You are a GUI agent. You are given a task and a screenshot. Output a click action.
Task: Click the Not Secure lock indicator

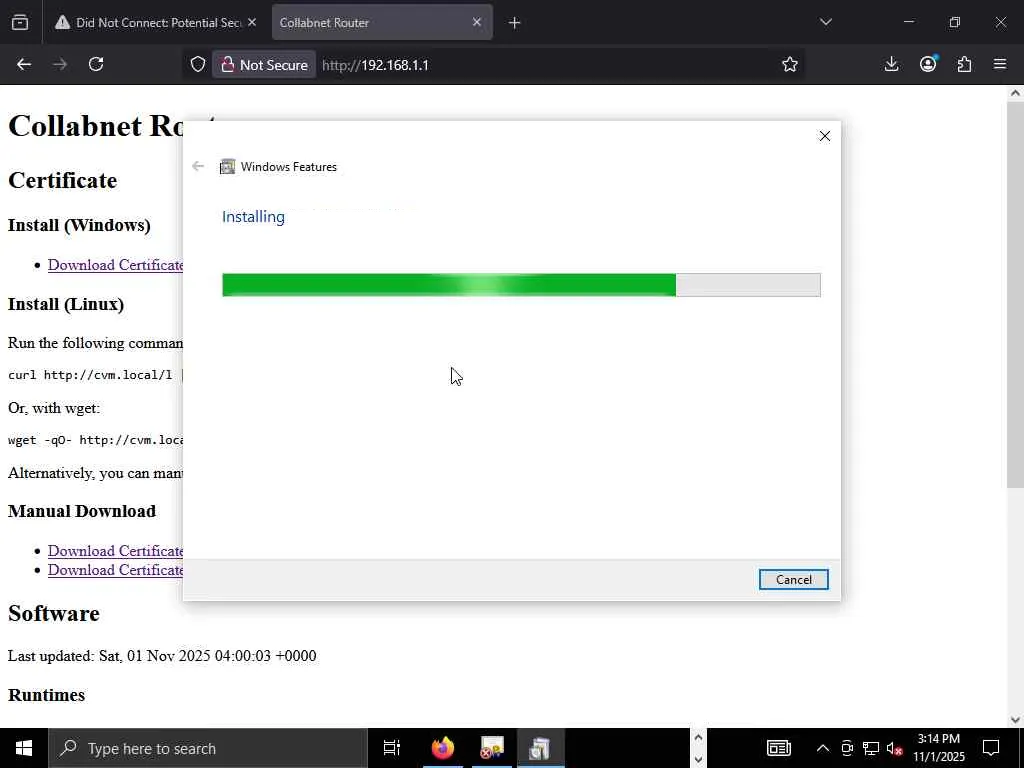264,65
